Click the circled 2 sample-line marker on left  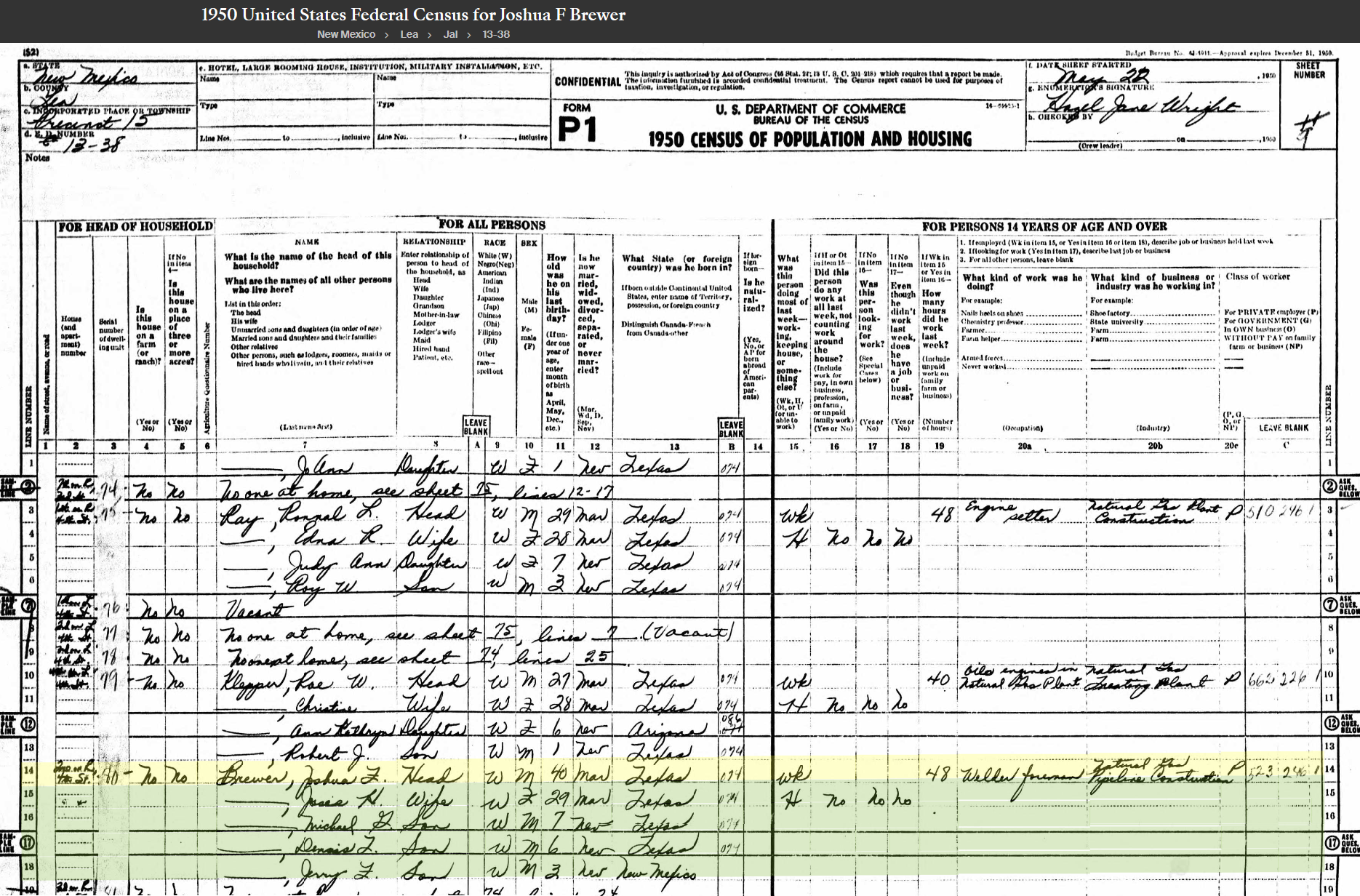[x=28, y=487]
